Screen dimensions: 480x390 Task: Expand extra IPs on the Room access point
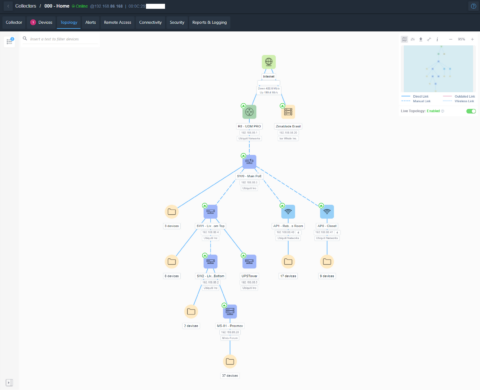point(298,232)
